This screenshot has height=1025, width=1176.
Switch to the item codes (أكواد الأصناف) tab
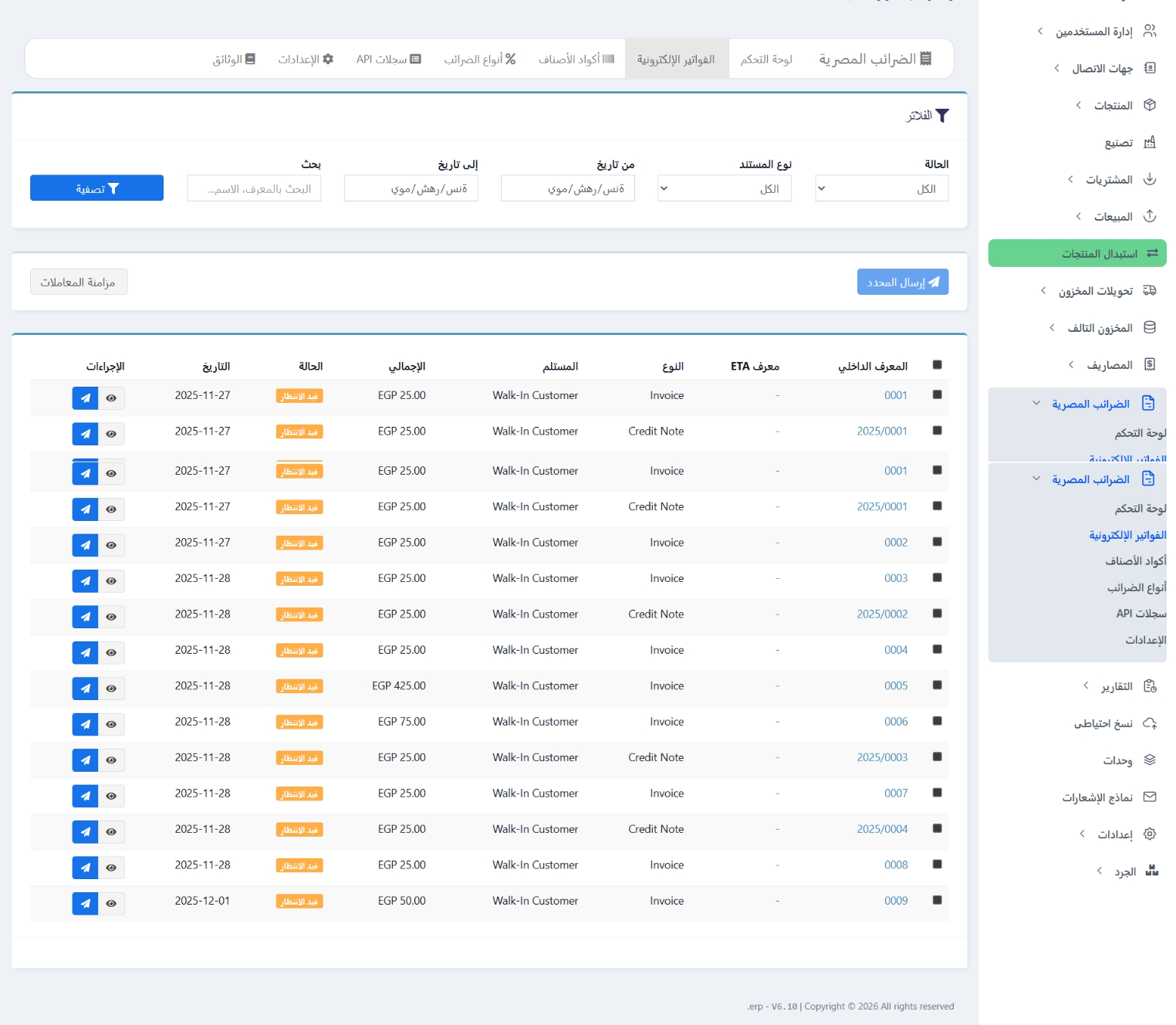tap(576, 59)
